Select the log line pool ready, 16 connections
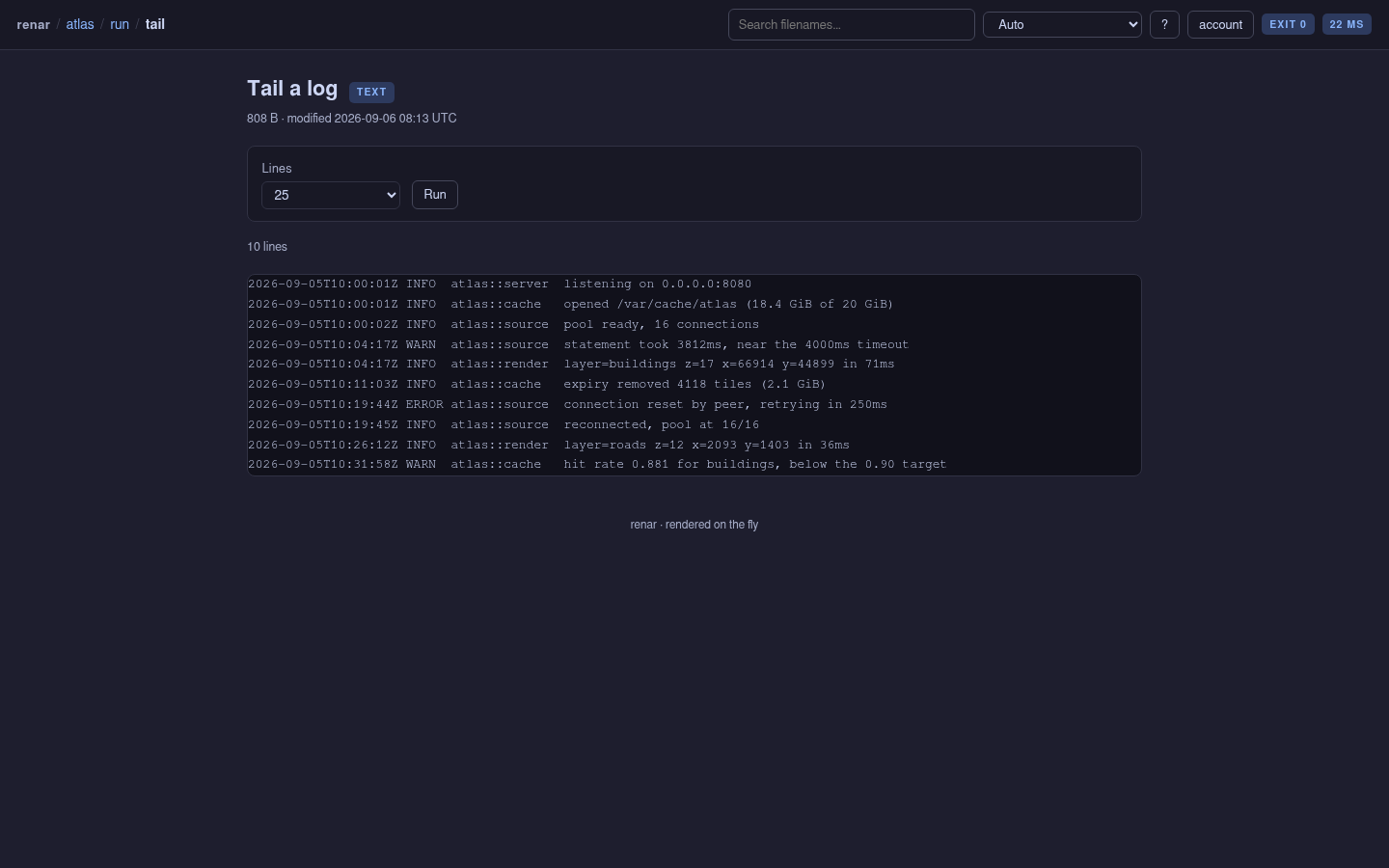 [x=504, y=324]
